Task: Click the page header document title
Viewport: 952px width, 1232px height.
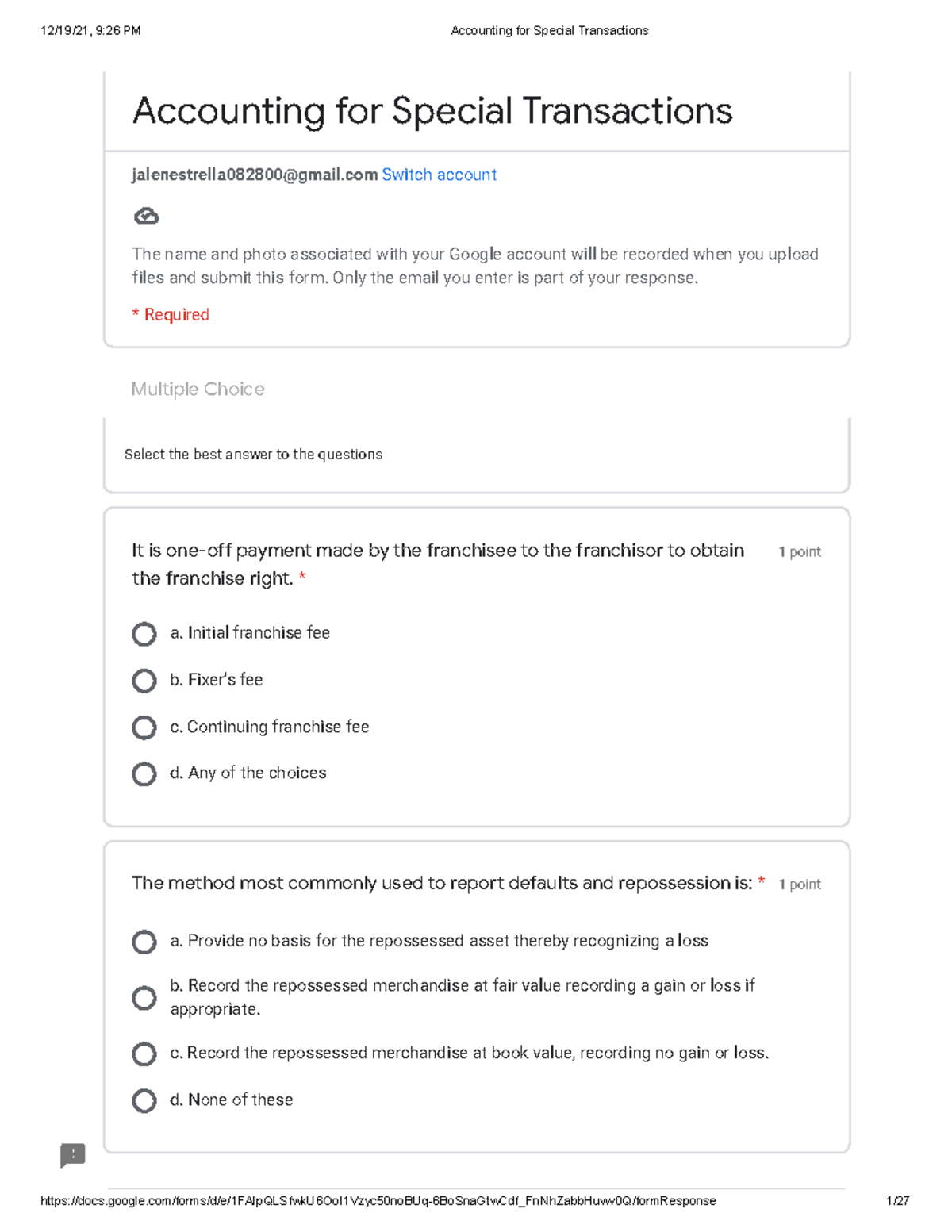Action: (549, 31)
